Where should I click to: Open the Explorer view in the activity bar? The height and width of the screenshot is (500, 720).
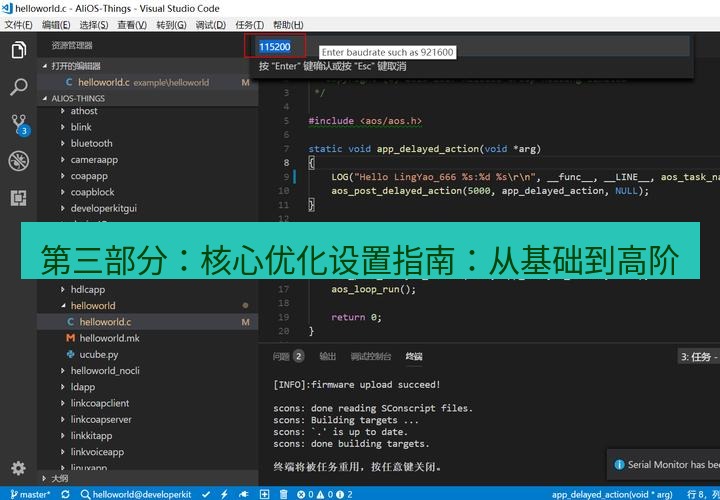point(18,50)
